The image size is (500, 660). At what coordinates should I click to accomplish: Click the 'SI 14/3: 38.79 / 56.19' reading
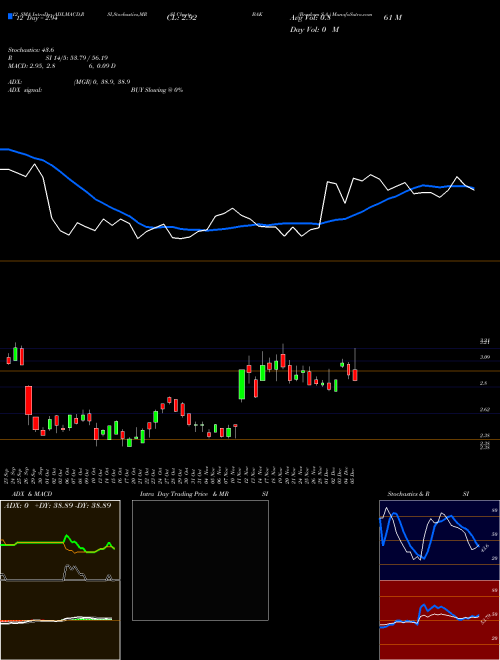(x=77, y=58)
